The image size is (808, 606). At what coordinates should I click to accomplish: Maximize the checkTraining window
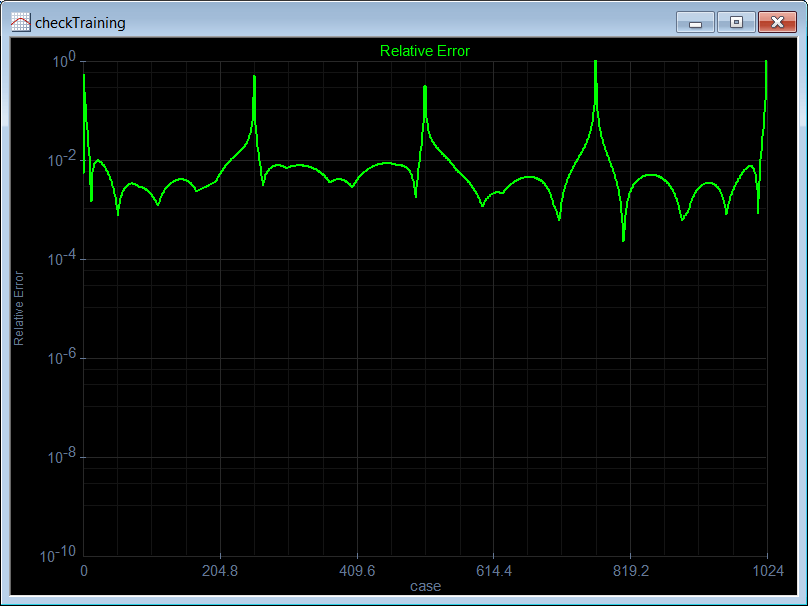click(736, 23)
